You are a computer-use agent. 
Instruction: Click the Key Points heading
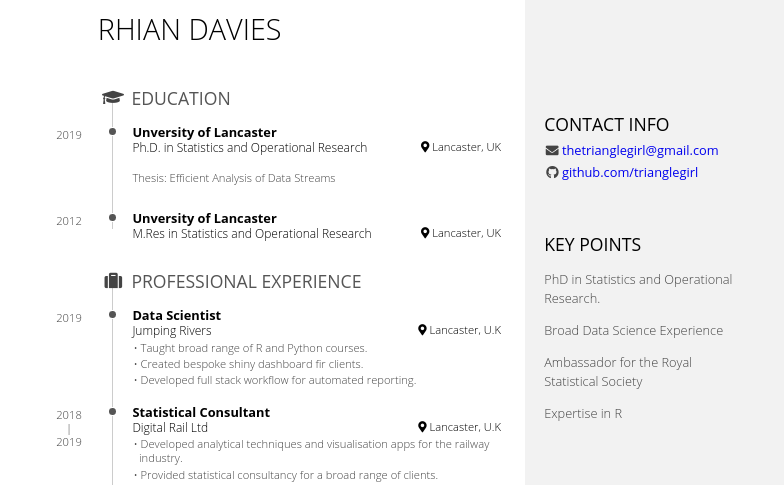pos(592,245)
